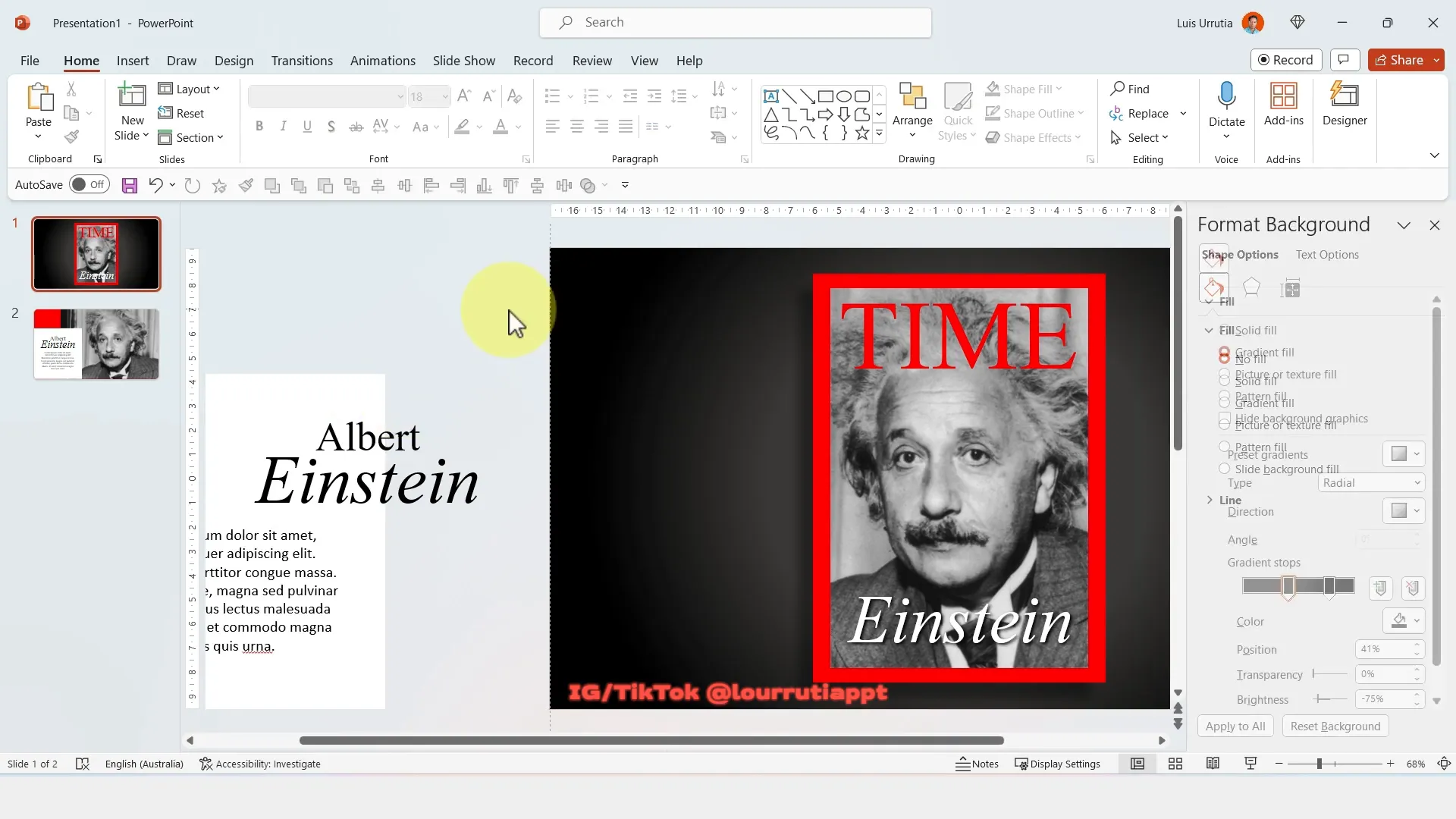1456x819 pixels.
Task: Toggle Italic formatting
Action: click(x=283, y=127)
